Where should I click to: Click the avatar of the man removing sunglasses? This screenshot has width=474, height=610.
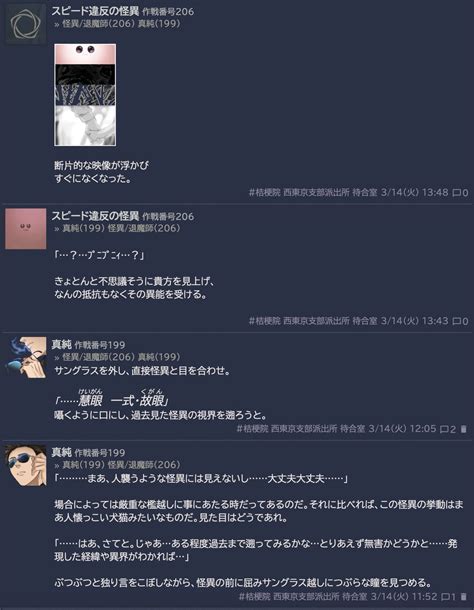(x=26, y=358)
